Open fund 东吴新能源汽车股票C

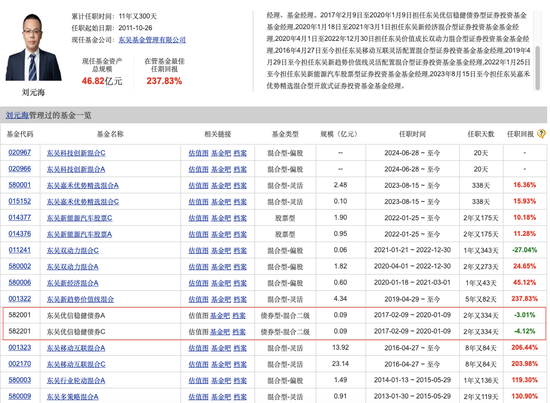click(x=80, y=218)
